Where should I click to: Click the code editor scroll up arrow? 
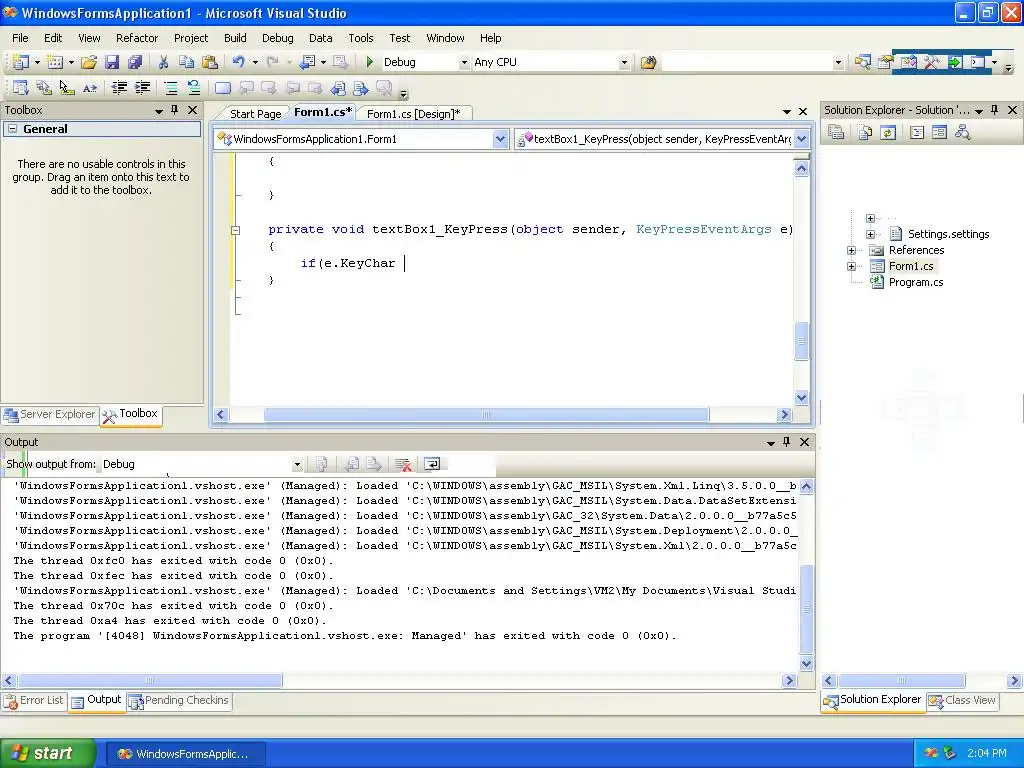(801, 168)
